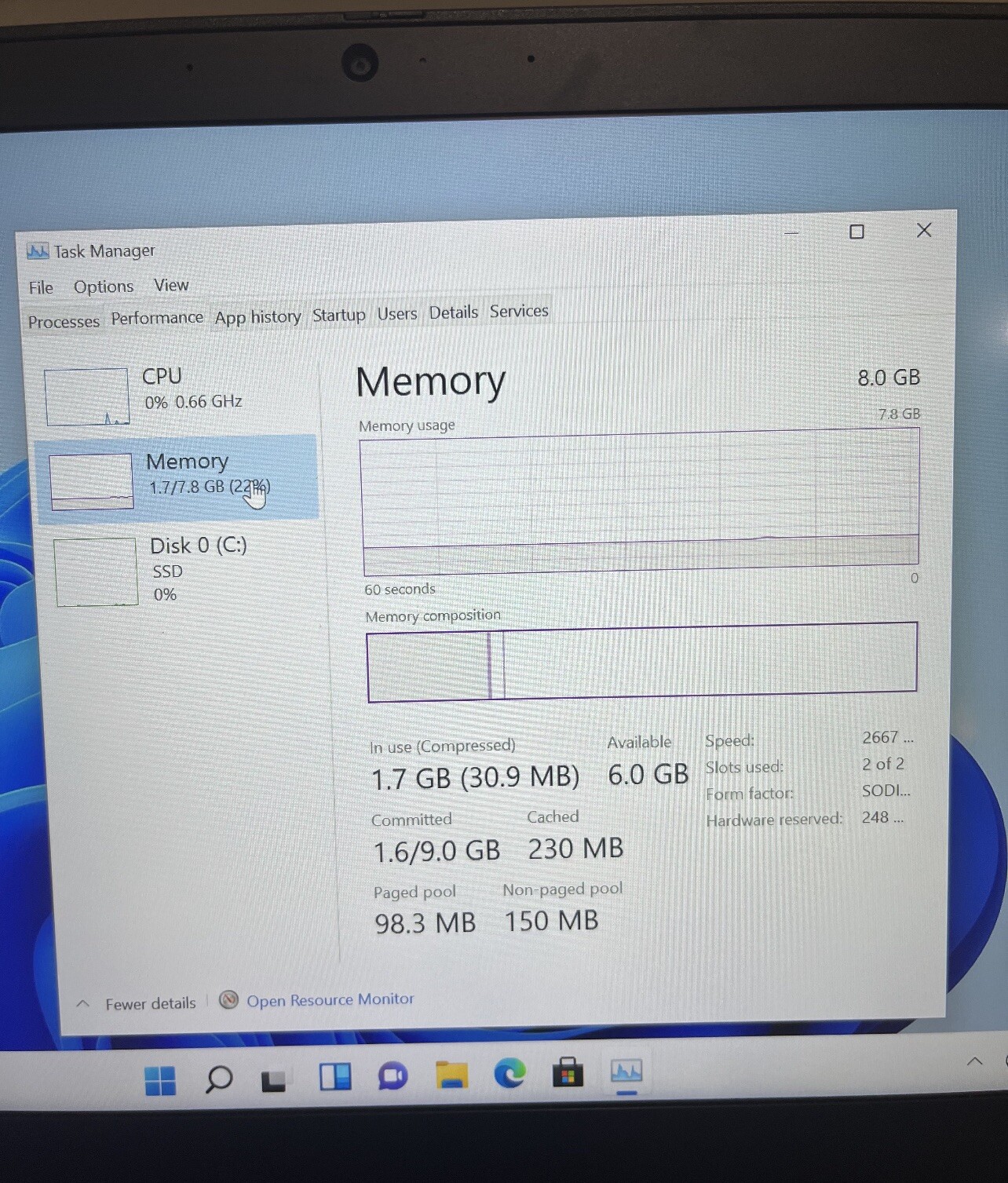Open Microsoft Store from taskbar

coord(568,1072)
